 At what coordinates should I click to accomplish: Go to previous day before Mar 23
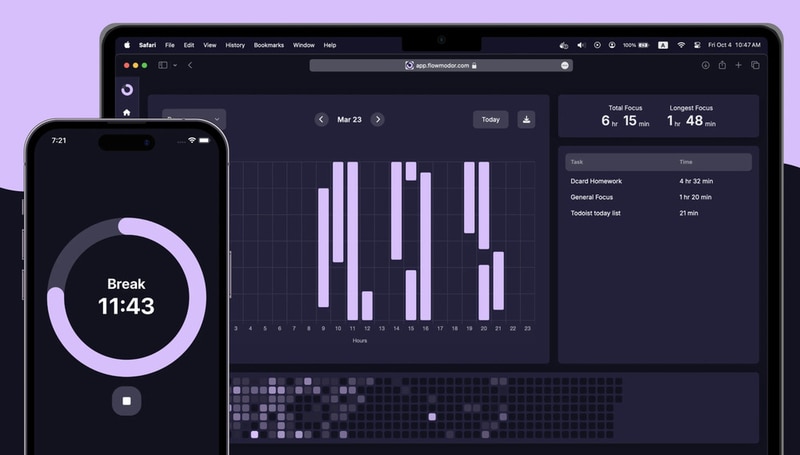321,119
